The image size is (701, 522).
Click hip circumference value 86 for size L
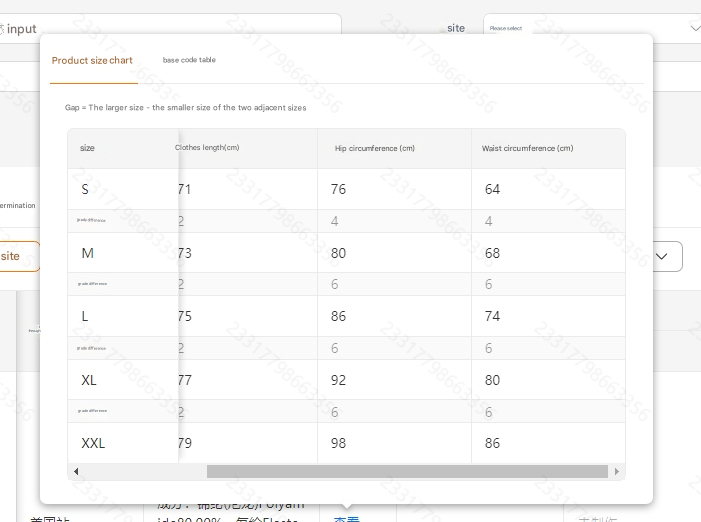pyautogui.click(x=339, y=316)
